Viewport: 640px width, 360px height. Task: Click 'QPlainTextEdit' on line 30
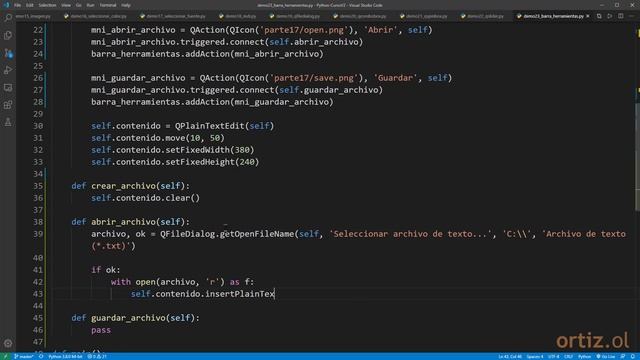[210, 126]
